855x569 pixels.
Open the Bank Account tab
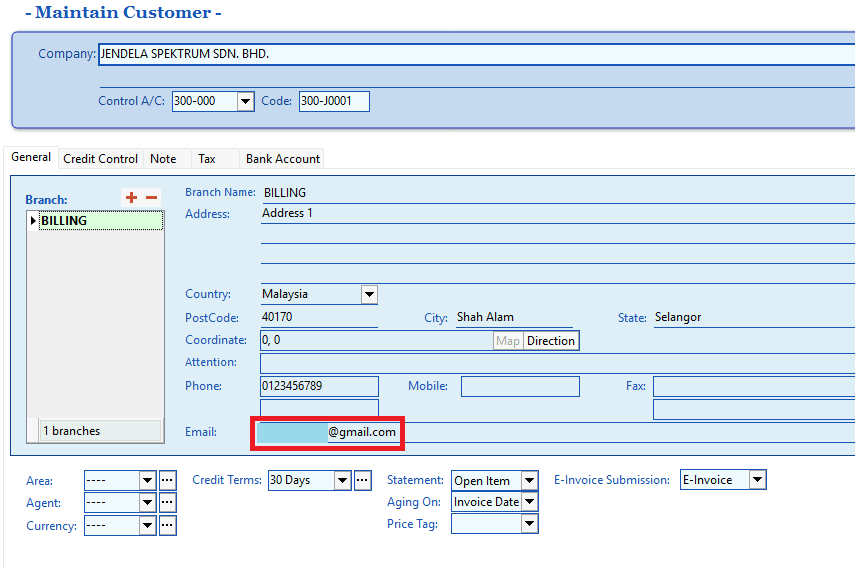click(283, 159)
